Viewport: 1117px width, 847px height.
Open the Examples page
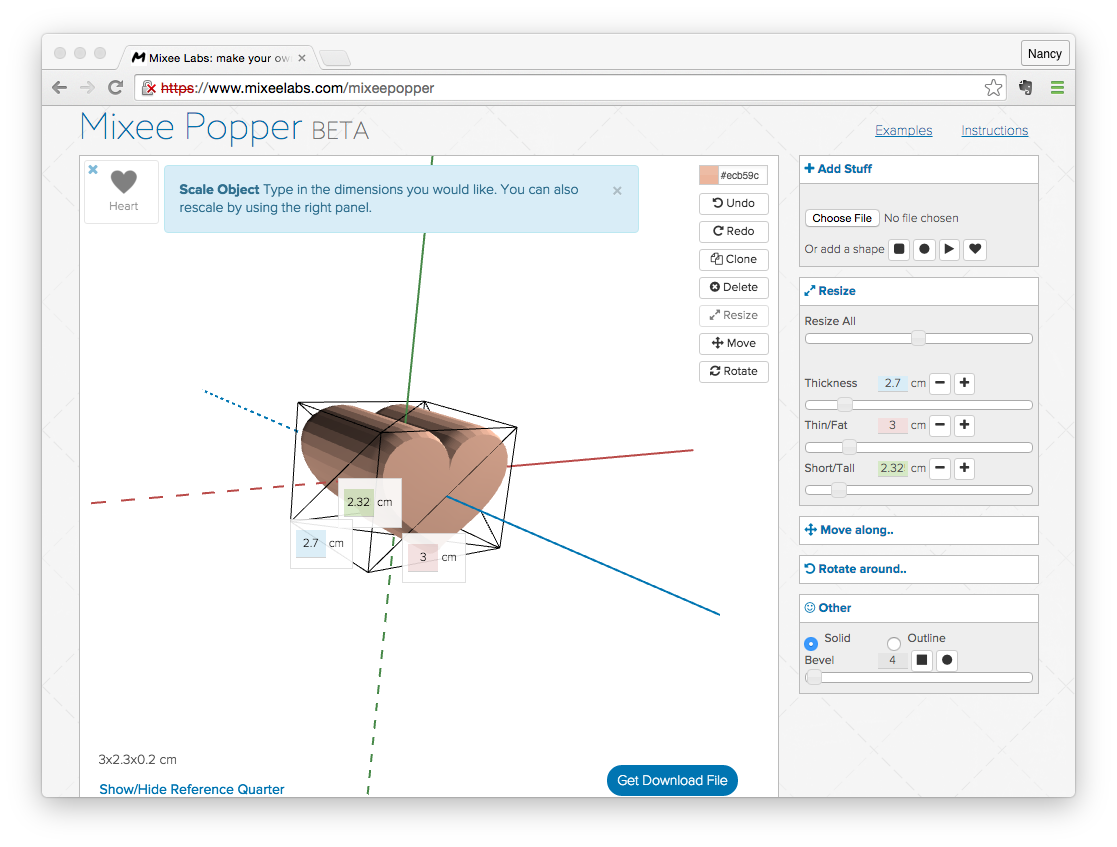(x=903, y=130)
